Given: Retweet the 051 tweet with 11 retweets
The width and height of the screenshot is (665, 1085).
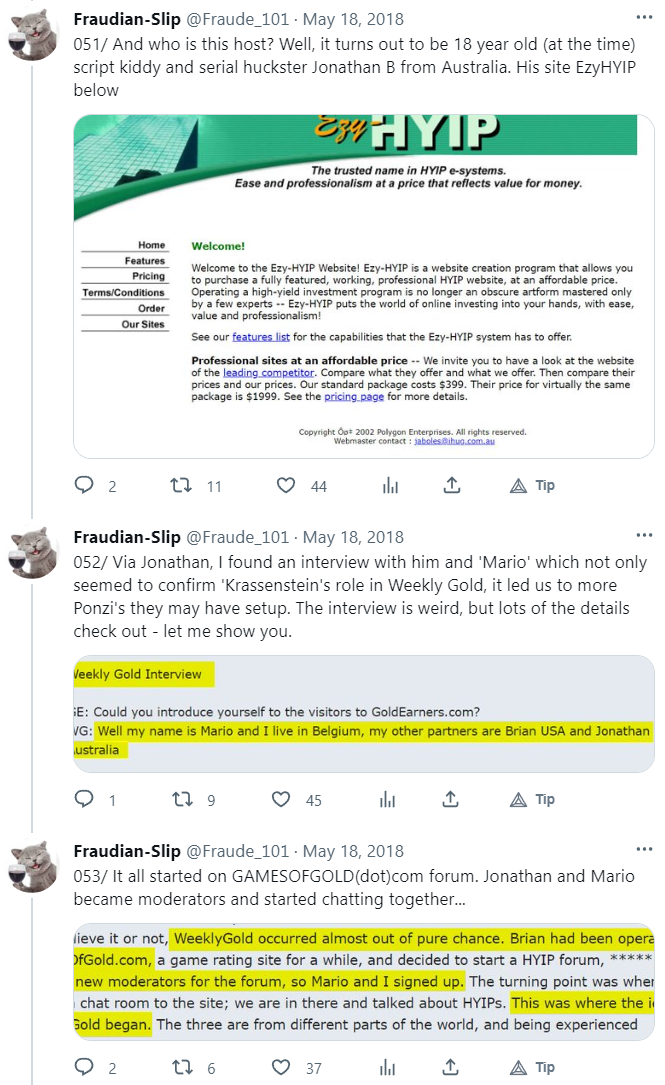Looking at the screenshot, I should (181, 485).
